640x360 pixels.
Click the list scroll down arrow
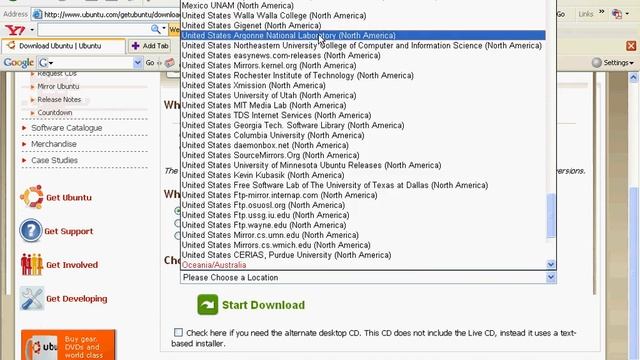coord(551,264)
